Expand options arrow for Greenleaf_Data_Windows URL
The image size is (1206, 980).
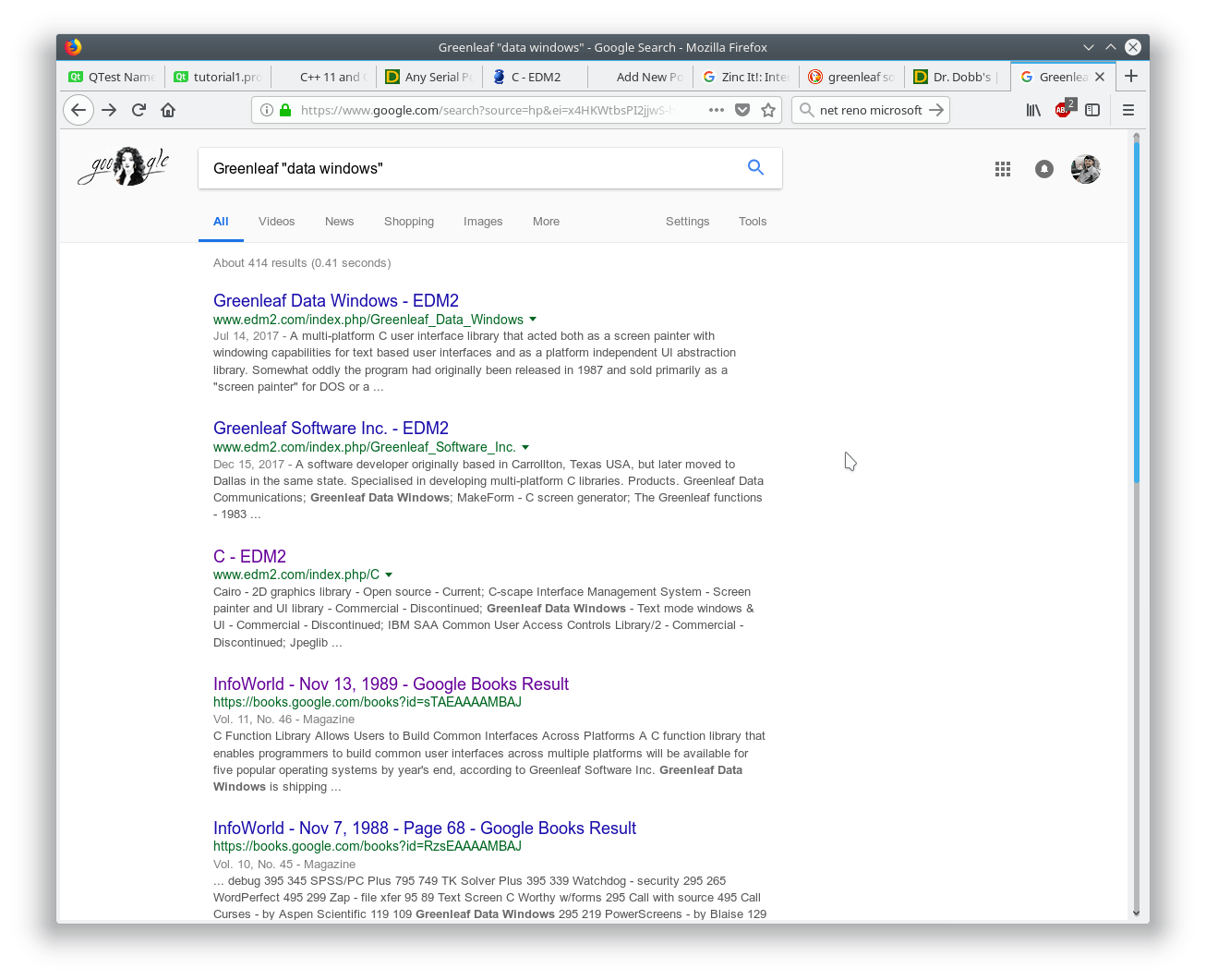[533, 320]
